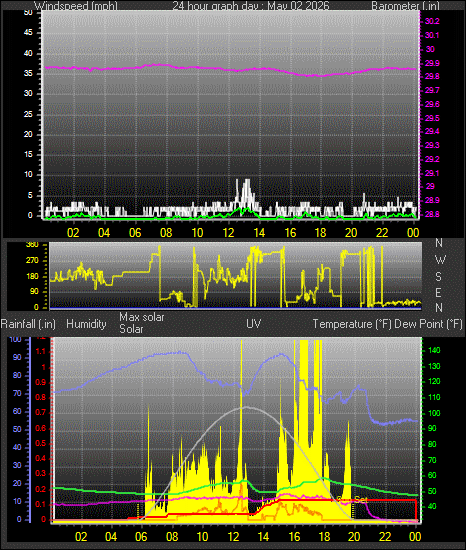Click the 140 tick on green temperature scale
Viewport: 466px width, 550px height.
(434, 350)
